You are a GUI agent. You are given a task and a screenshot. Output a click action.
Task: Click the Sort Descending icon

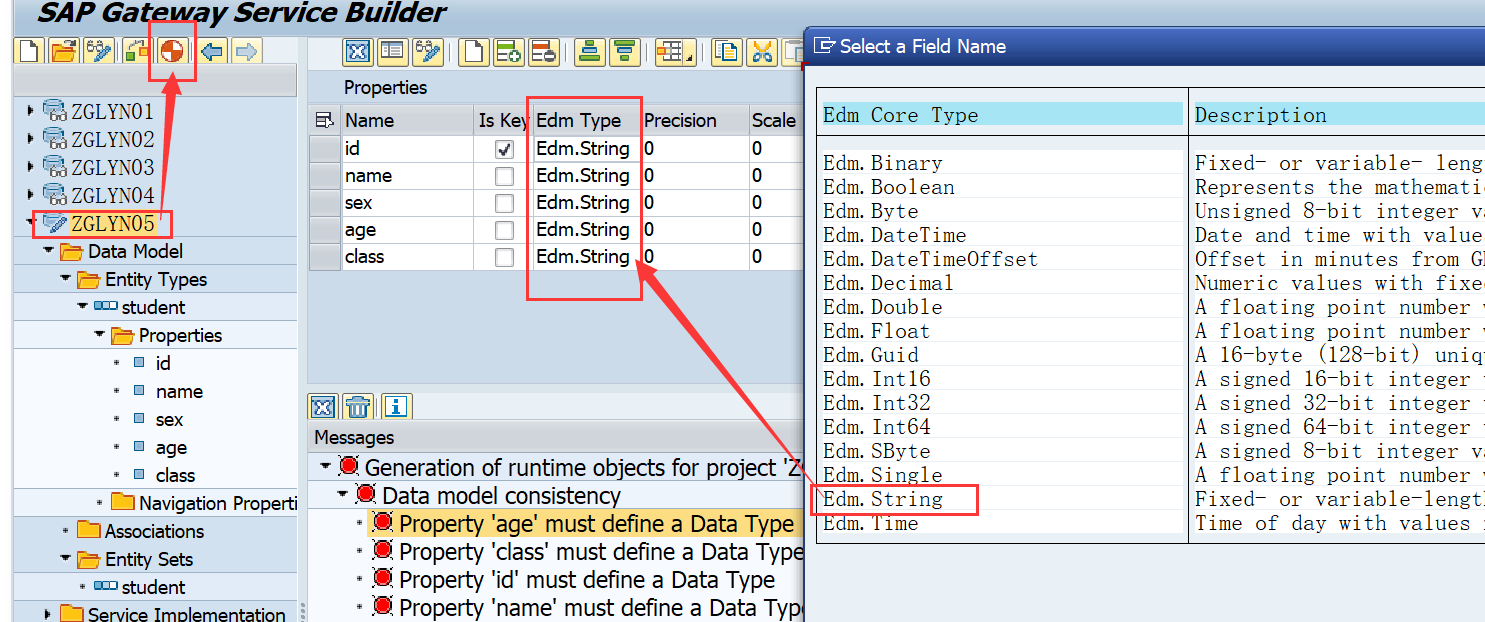click(624, 51)
